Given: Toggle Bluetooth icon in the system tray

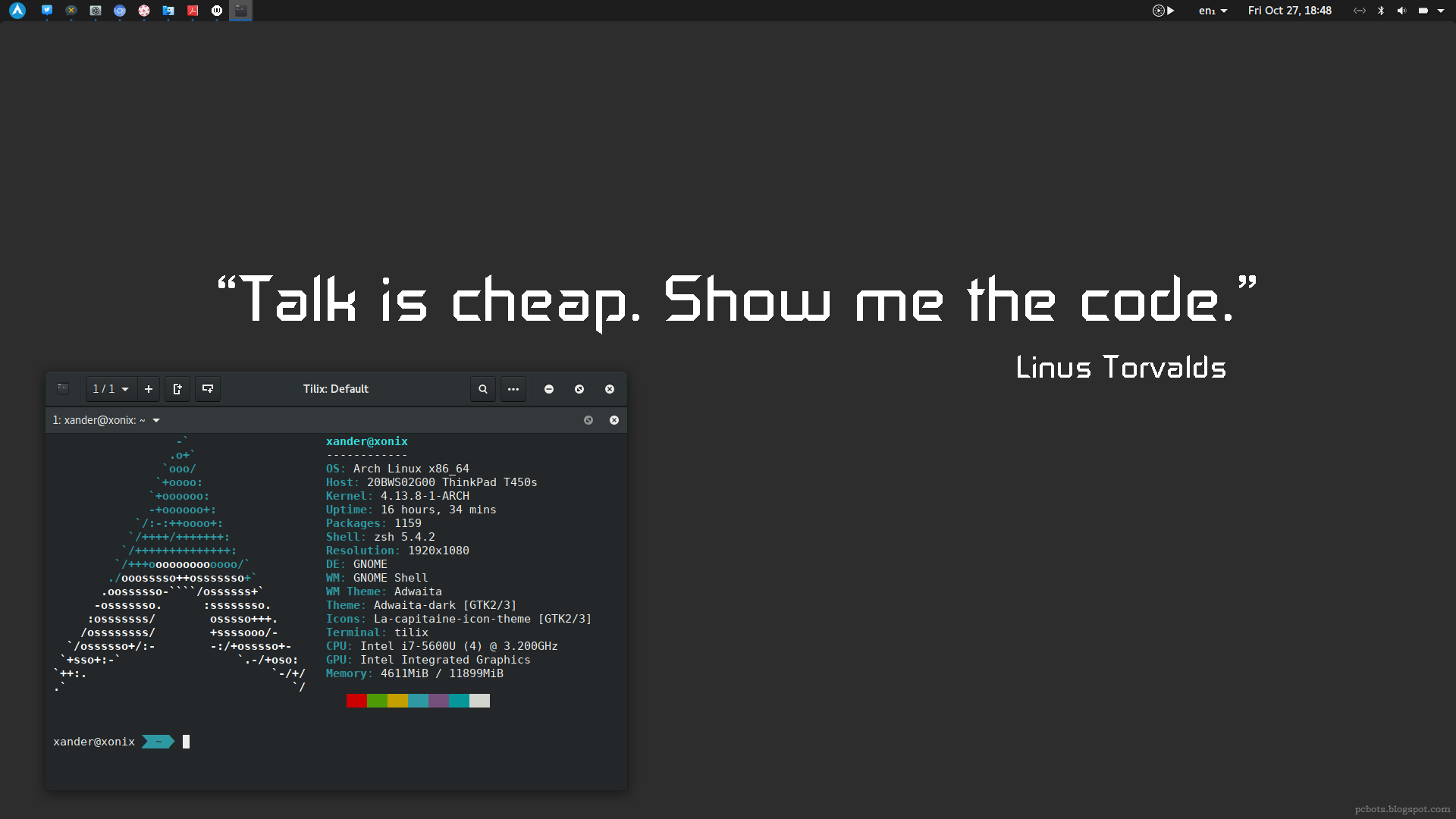Looking at the screenshot, I should tap(1381, 11).
